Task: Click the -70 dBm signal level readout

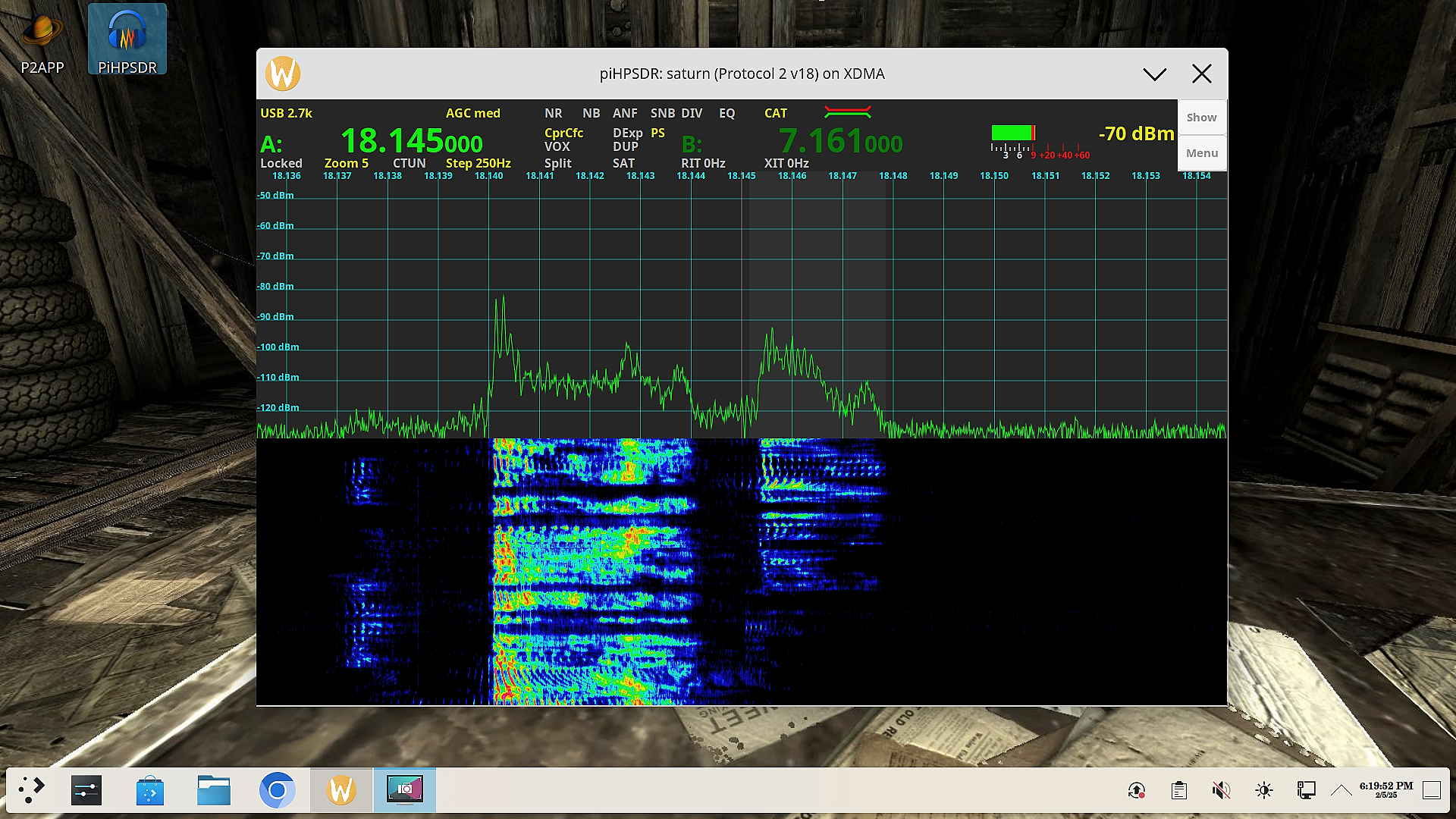Action: point(1136,134)
